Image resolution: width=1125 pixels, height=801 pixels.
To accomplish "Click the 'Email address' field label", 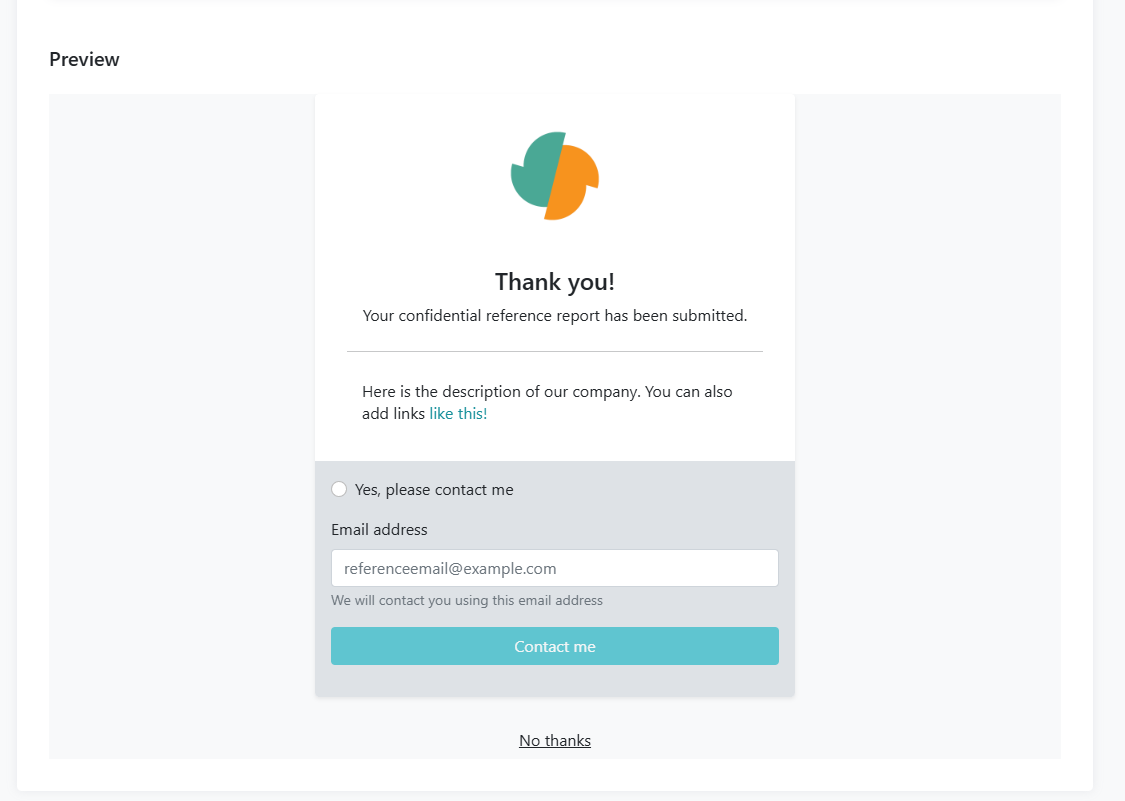I will click(x=379, y=530).
